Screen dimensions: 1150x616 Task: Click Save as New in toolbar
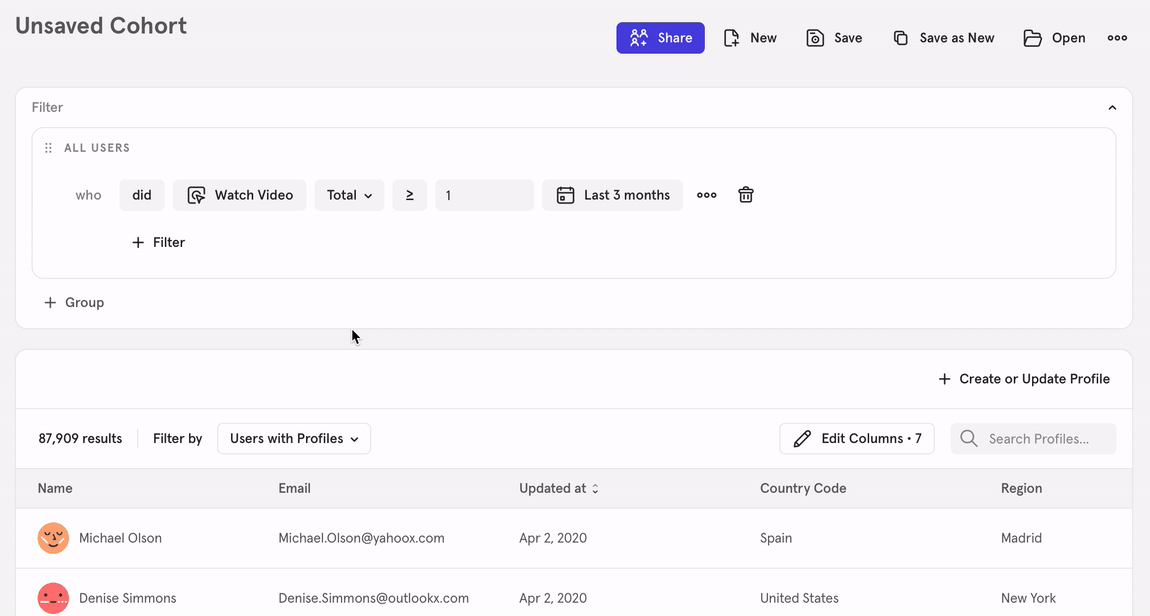pyautogui.click(x=943, y=38)
